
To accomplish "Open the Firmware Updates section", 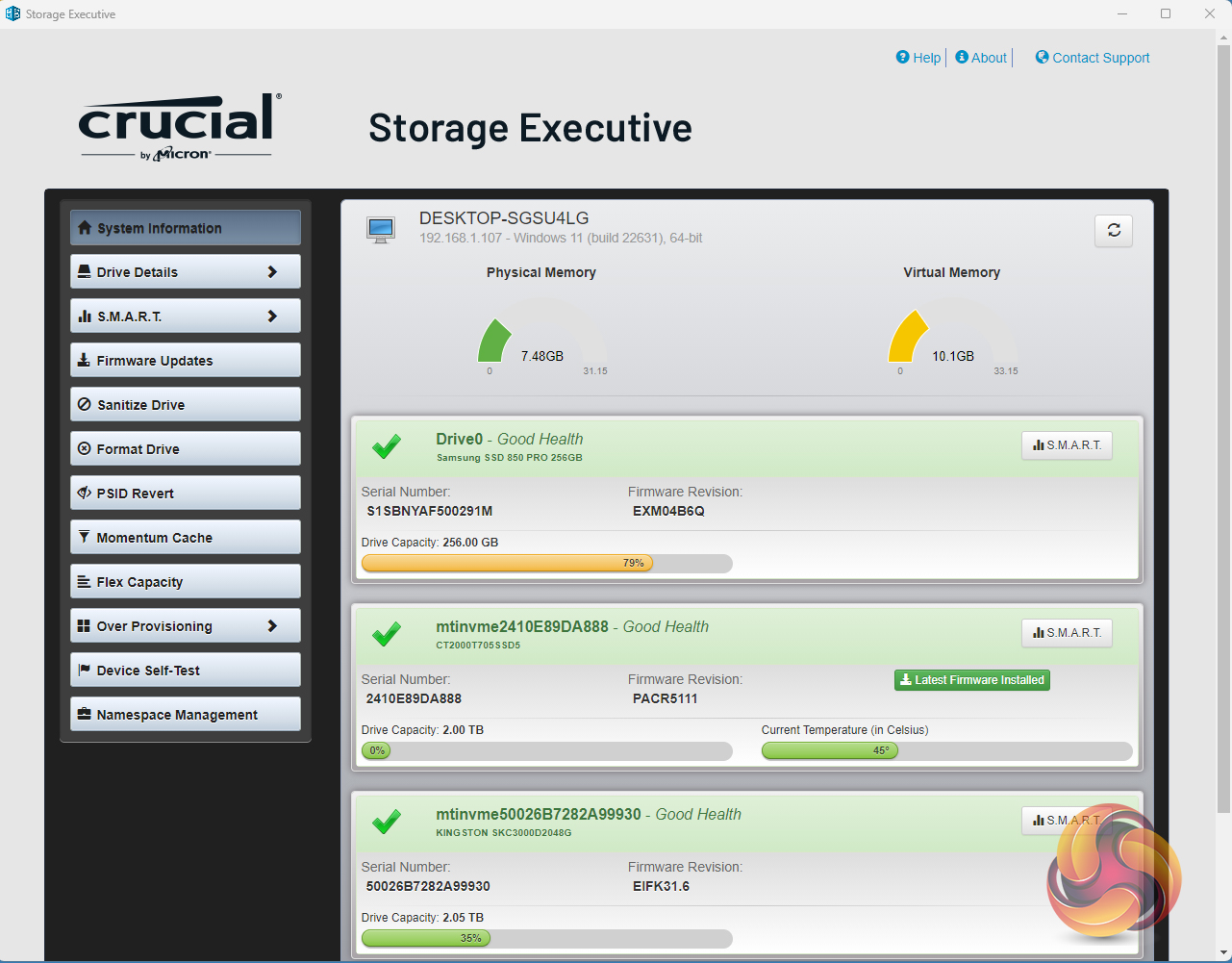I will pyautogui.click(x=185, y=361).
